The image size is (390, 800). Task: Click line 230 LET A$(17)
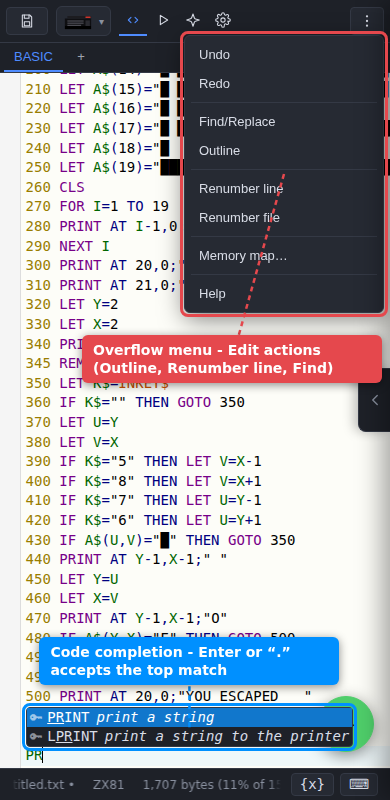pos(104,129)
